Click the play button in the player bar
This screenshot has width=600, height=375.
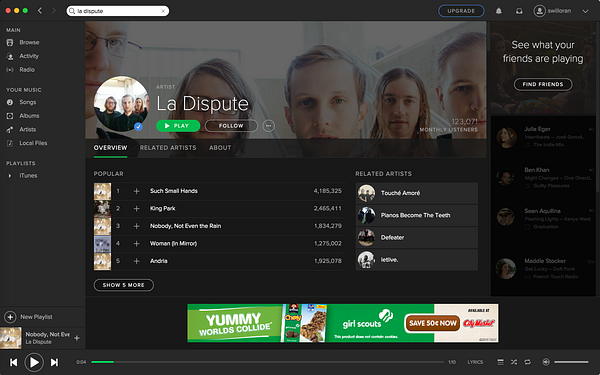click(34, 362)
